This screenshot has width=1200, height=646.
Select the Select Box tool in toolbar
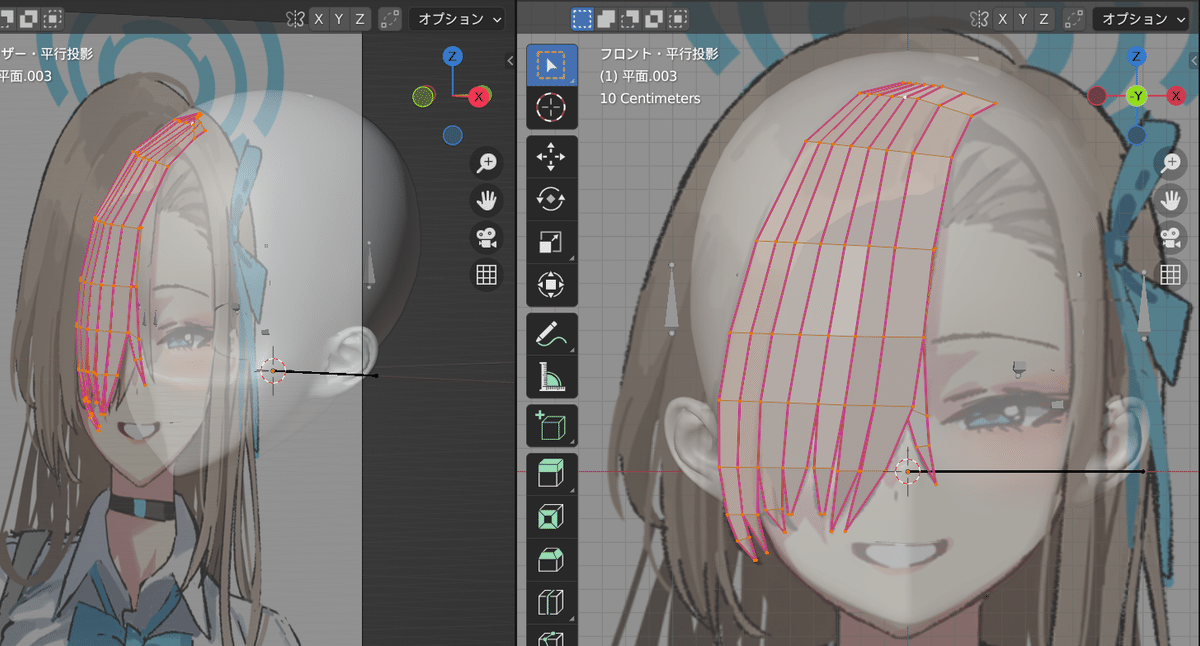click(551, 64)
